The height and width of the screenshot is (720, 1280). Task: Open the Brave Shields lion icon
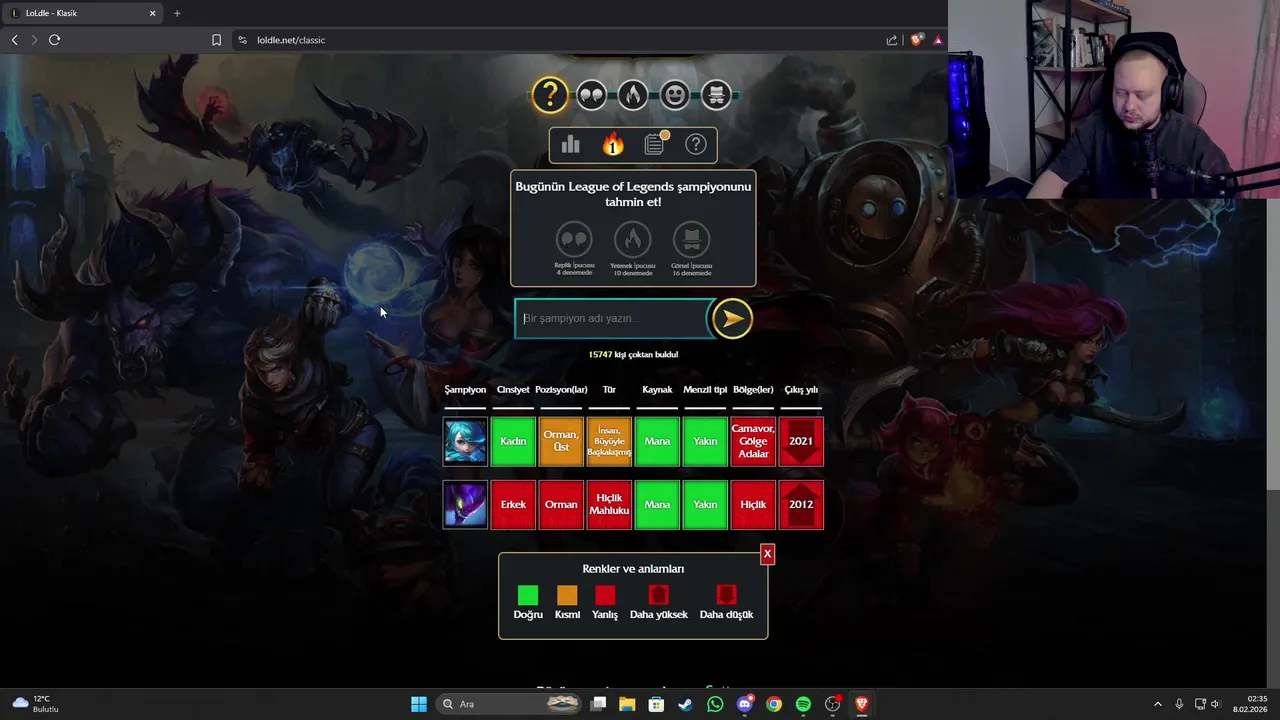point(916,40)
